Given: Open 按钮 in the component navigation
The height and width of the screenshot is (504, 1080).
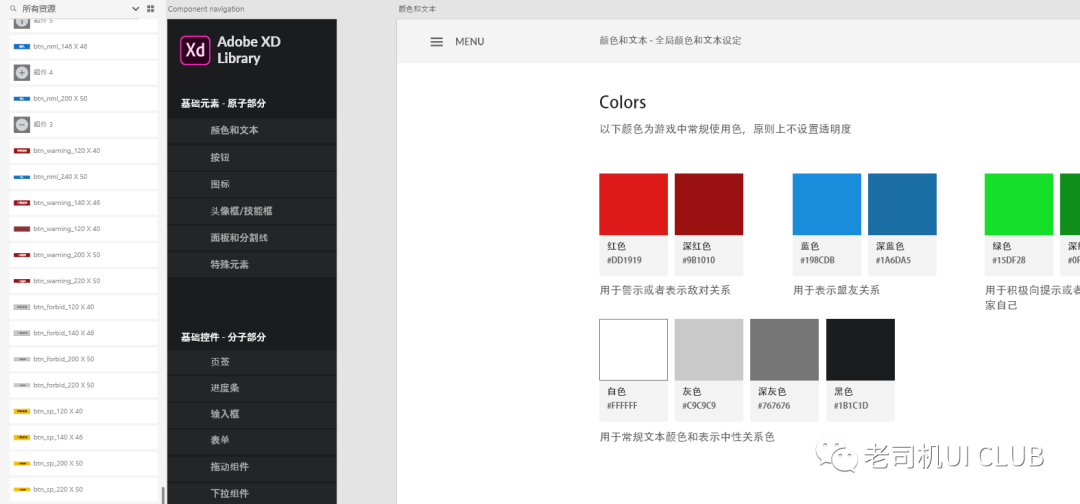Looking at the screenshot, I should [252, 158].
